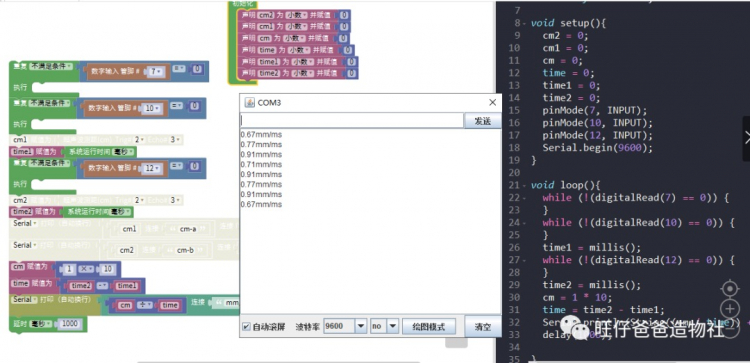Image resolution: width=750 pixels, height=363 pixels.
Task: Open Serial dropdown in the olive print block
Action: click(25, 299)
